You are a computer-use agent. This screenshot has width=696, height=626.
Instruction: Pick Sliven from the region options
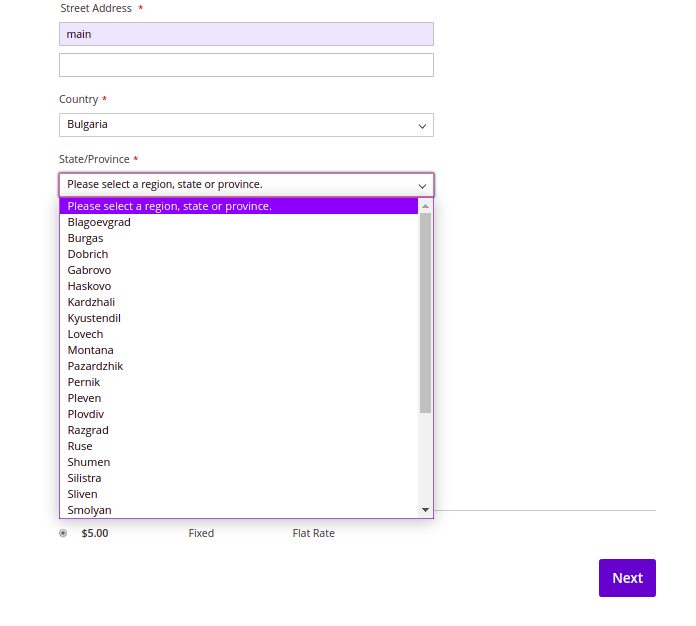point(239,494)
